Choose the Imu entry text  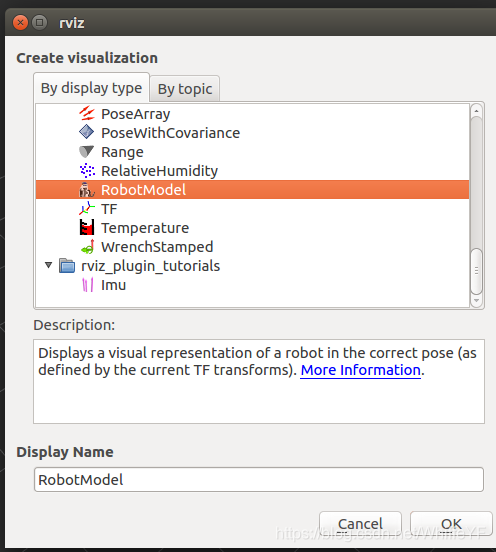pos(113,285)
